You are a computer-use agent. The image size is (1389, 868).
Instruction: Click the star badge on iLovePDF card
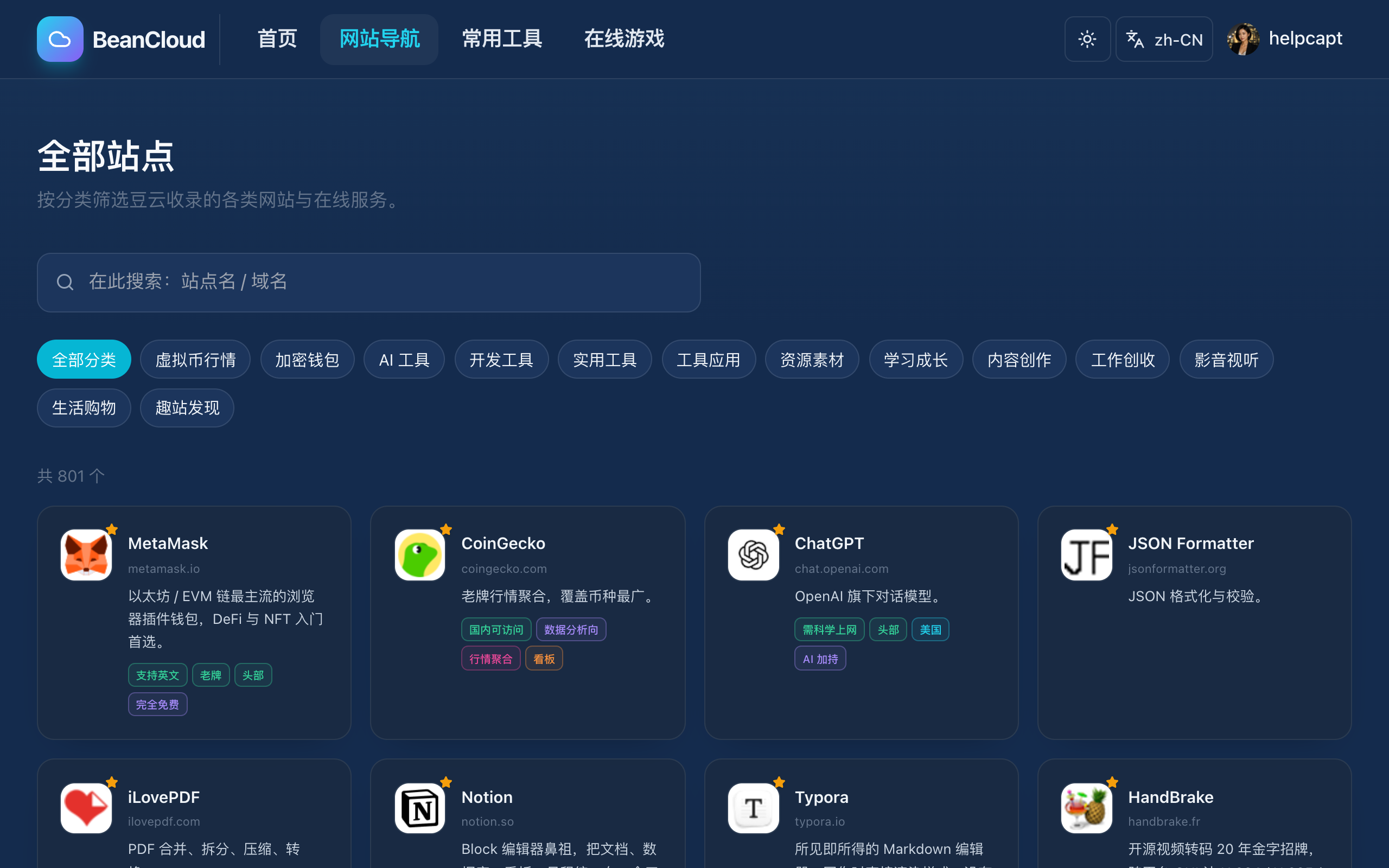pyautogui.click(x=112, y=782)
